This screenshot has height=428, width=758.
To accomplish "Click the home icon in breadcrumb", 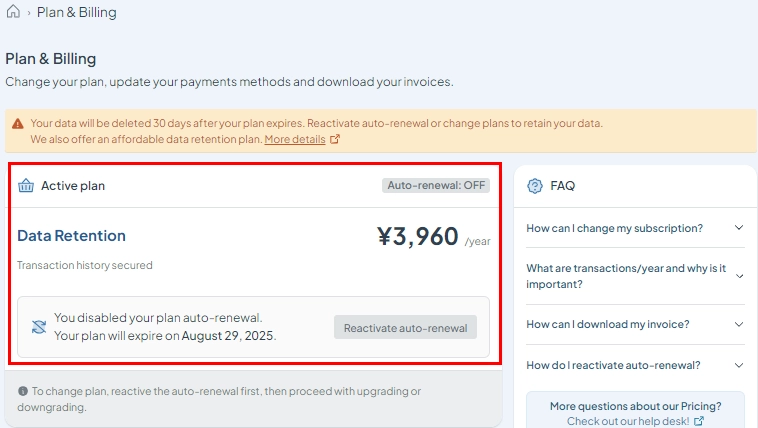I will tap(13, 12).
